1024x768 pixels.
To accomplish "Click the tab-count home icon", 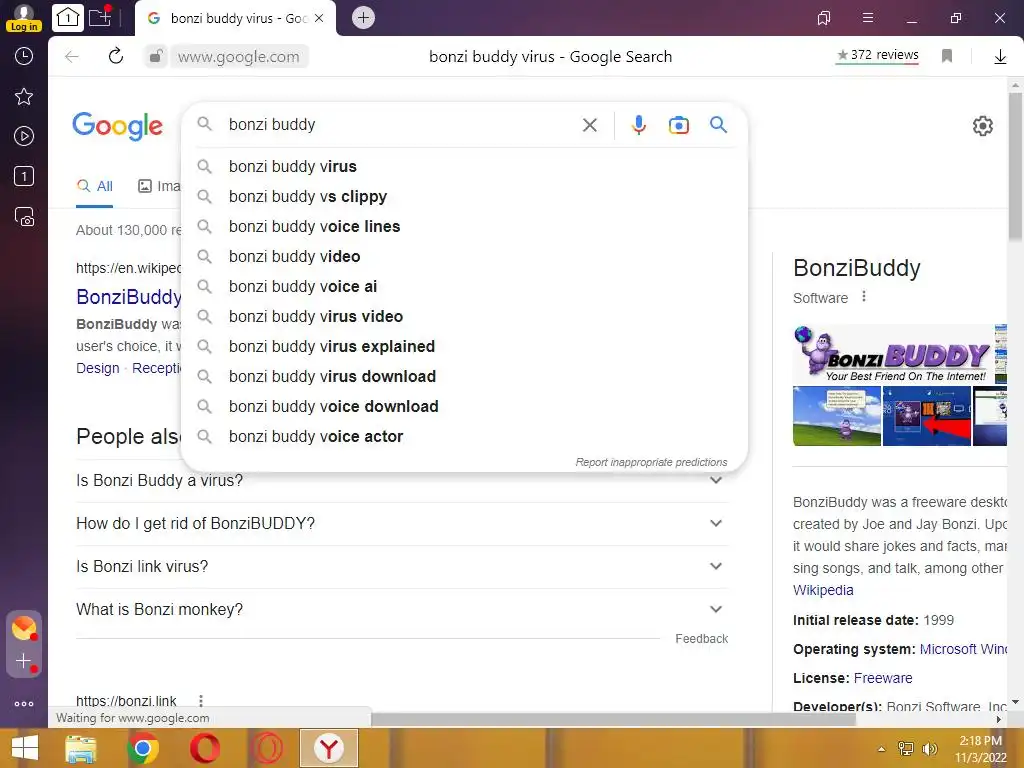I will (67, 18).
